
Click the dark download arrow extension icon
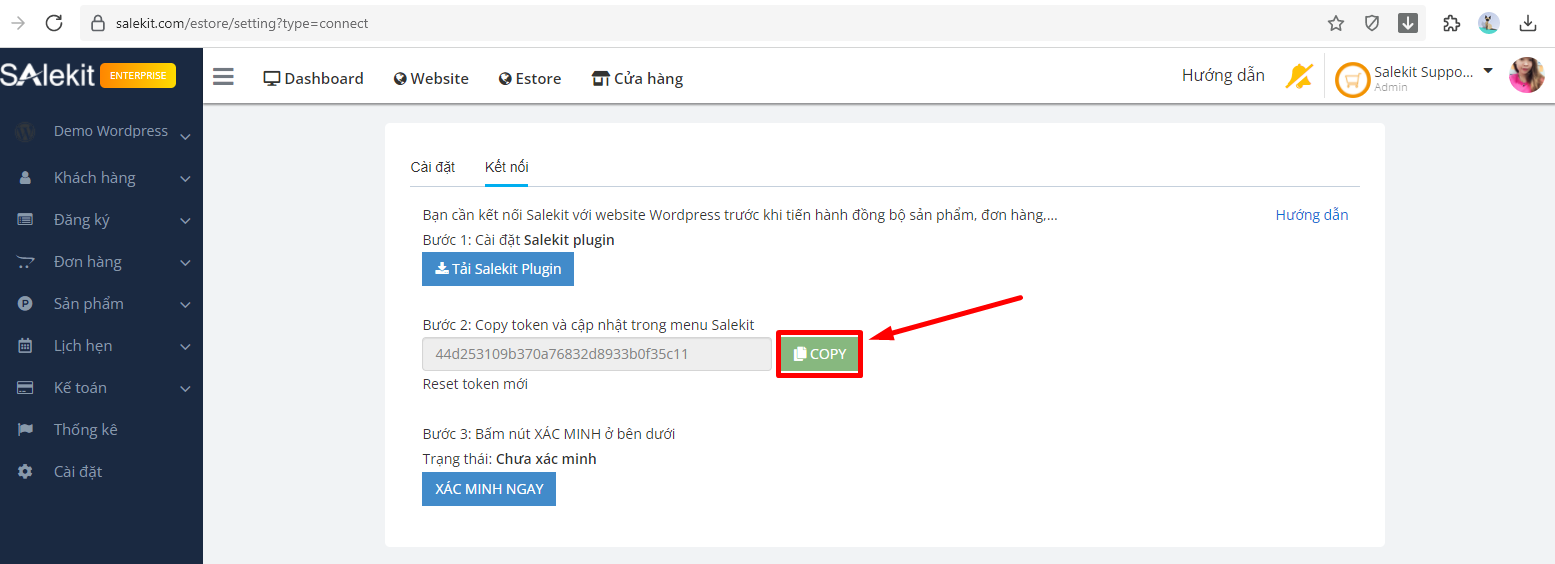(1408, 23)
